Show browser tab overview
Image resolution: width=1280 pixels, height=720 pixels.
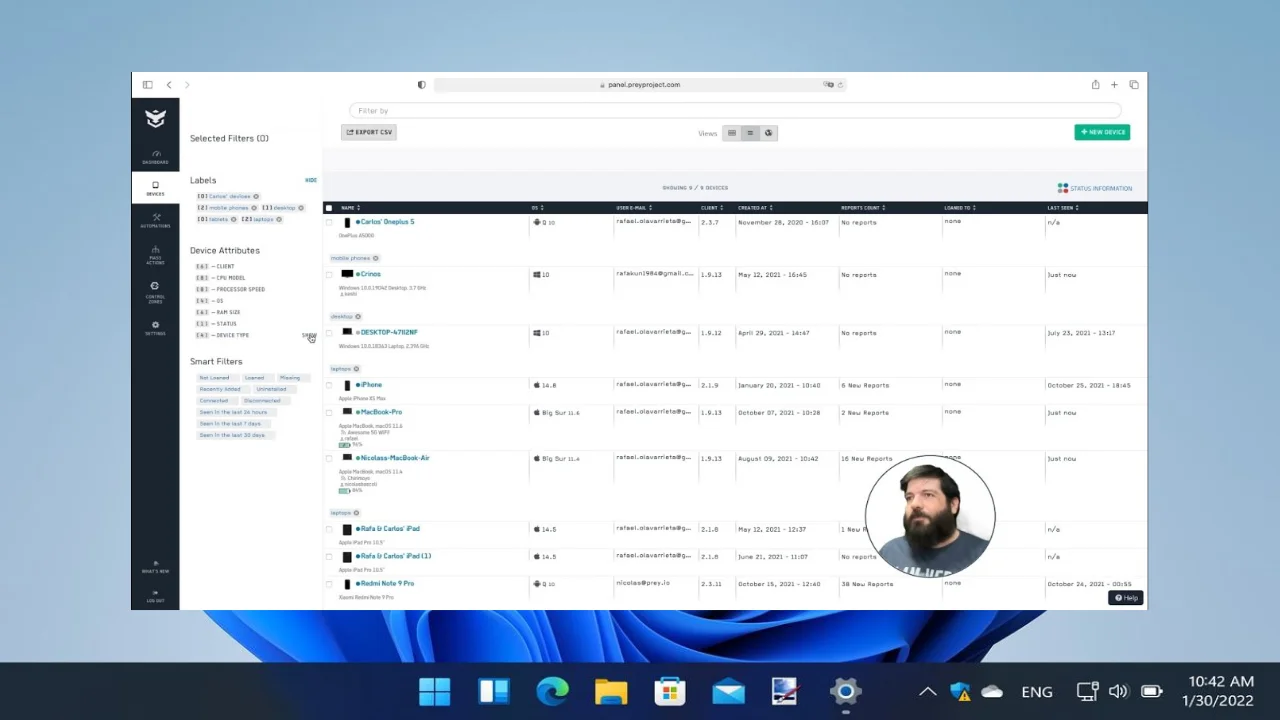pyautogui.click(x=1134, y=85)
